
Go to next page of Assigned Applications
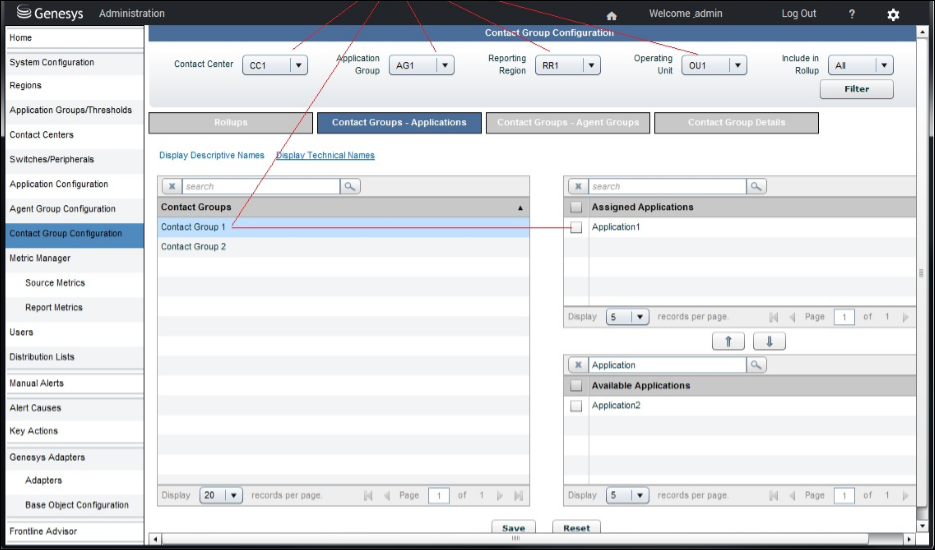906,317
